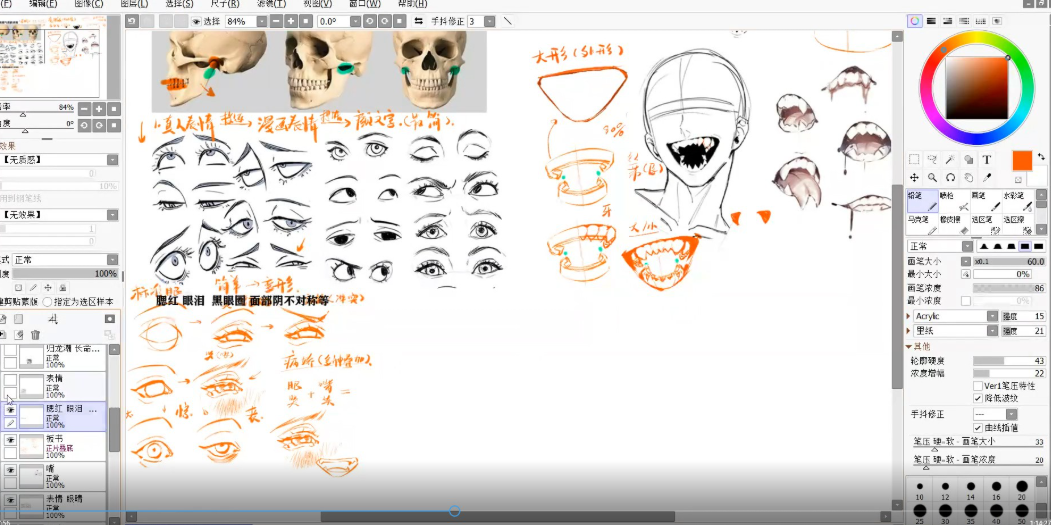Open the 图像(C) menu
Viewport: 1051px width, 525px height.
pyautogui.click(x=89, y=4)
